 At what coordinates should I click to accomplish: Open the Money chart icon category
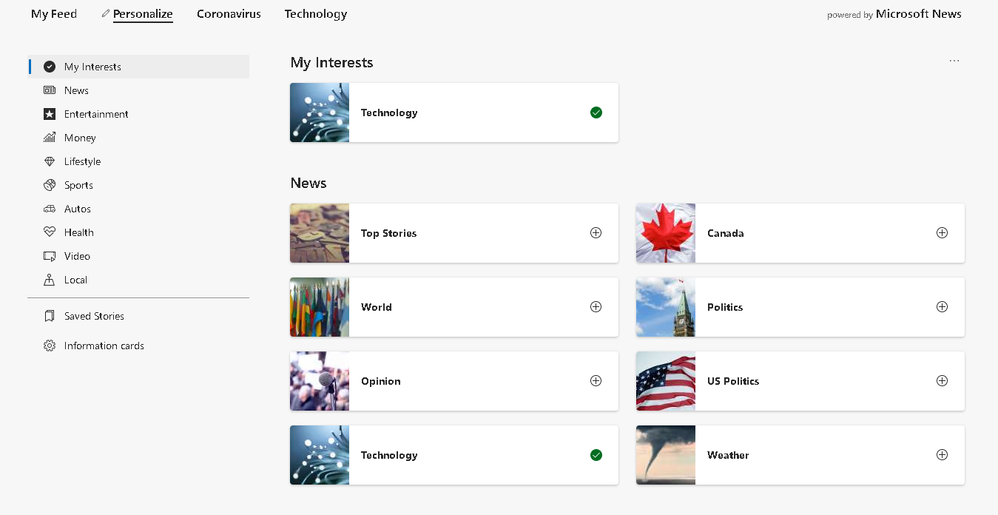[x=50, y=138]
